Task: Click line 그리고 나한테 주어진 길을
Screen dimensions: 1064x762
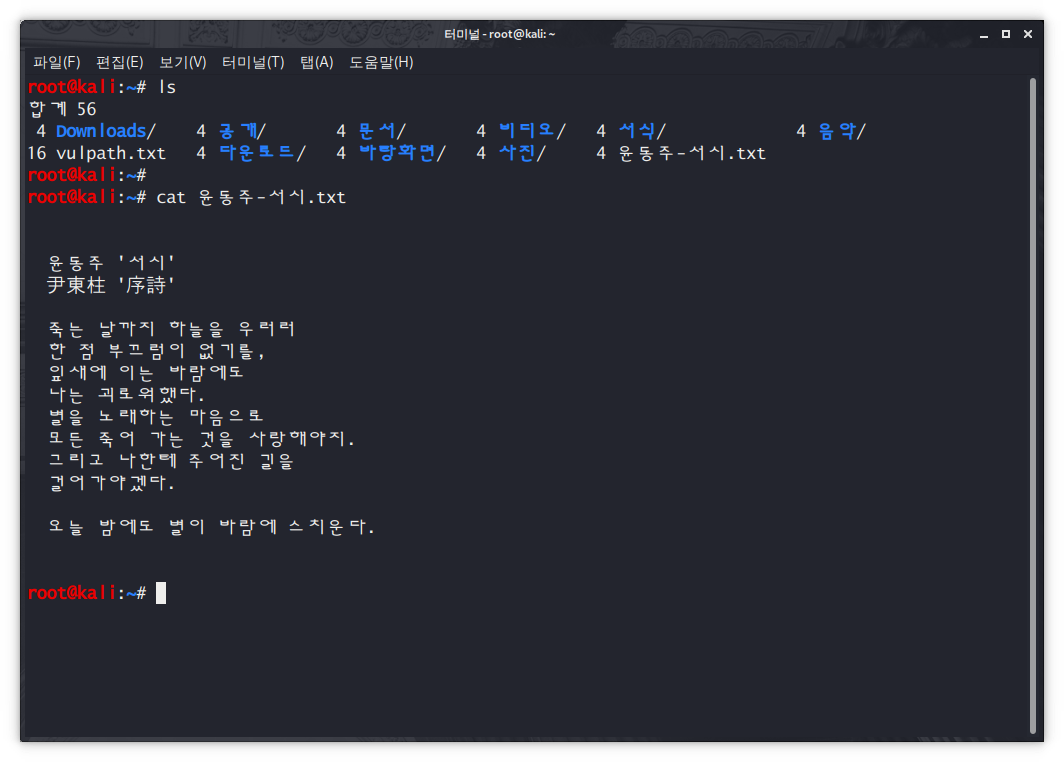Action: pyautogui.click(x=171, y=461)
